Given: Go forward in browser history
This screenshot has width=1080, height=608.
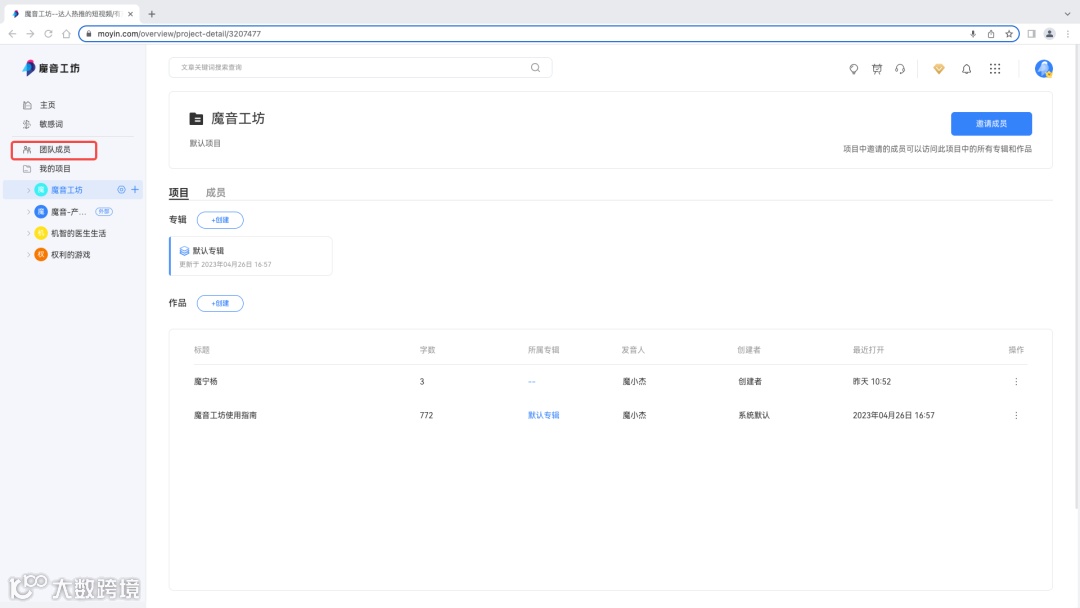Looking at the screenshot, I should pyautogui.click(x=30, y=34).
